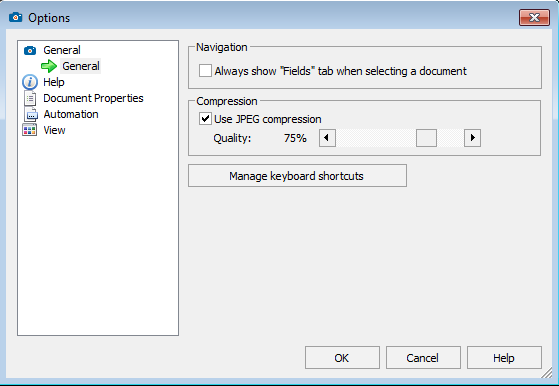
Task: Select the General child tree item
Action: click(x=81, y=66)
